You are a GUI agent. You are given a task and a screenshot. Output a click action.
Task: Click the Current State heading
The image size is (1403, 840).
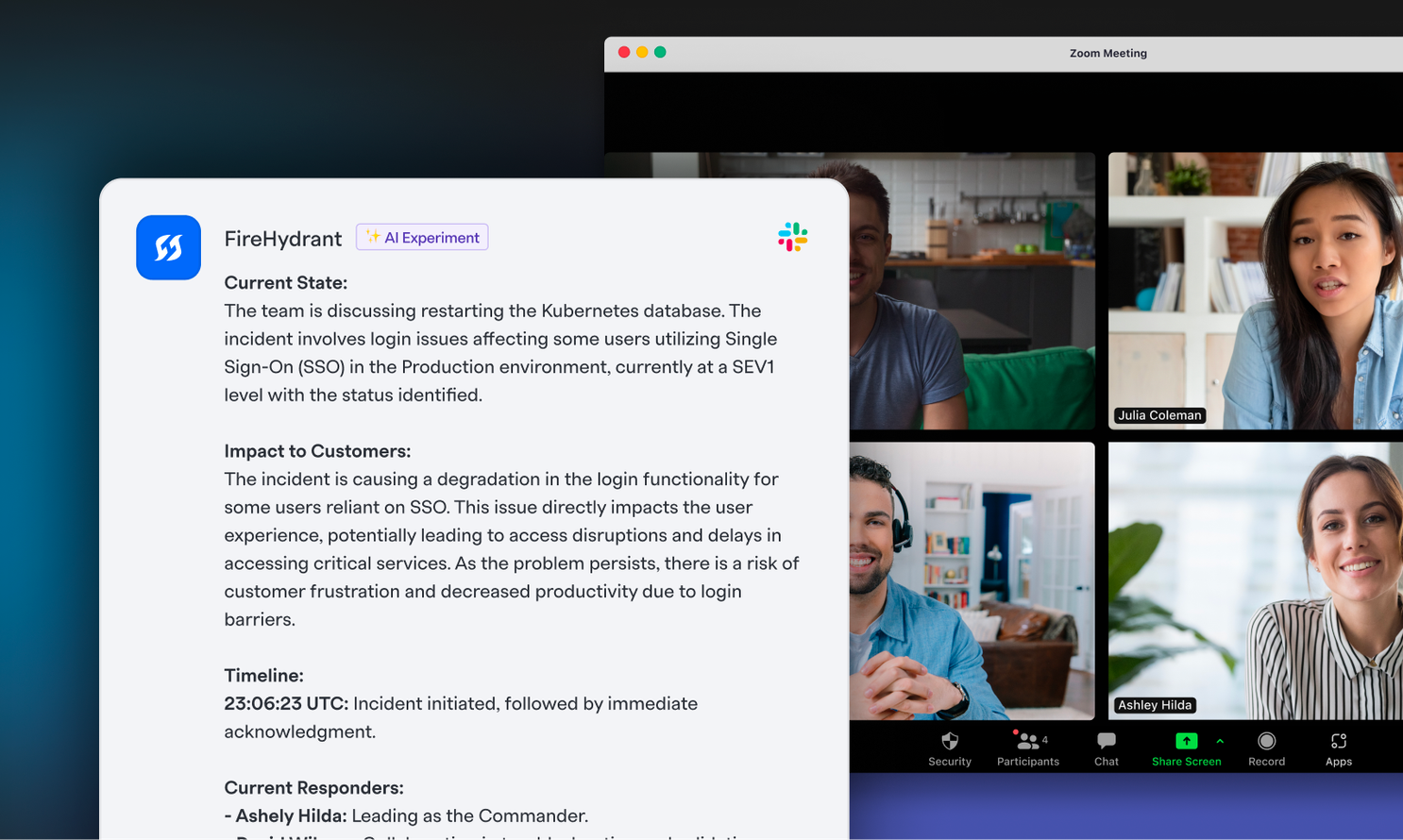(x=285, y=282)
